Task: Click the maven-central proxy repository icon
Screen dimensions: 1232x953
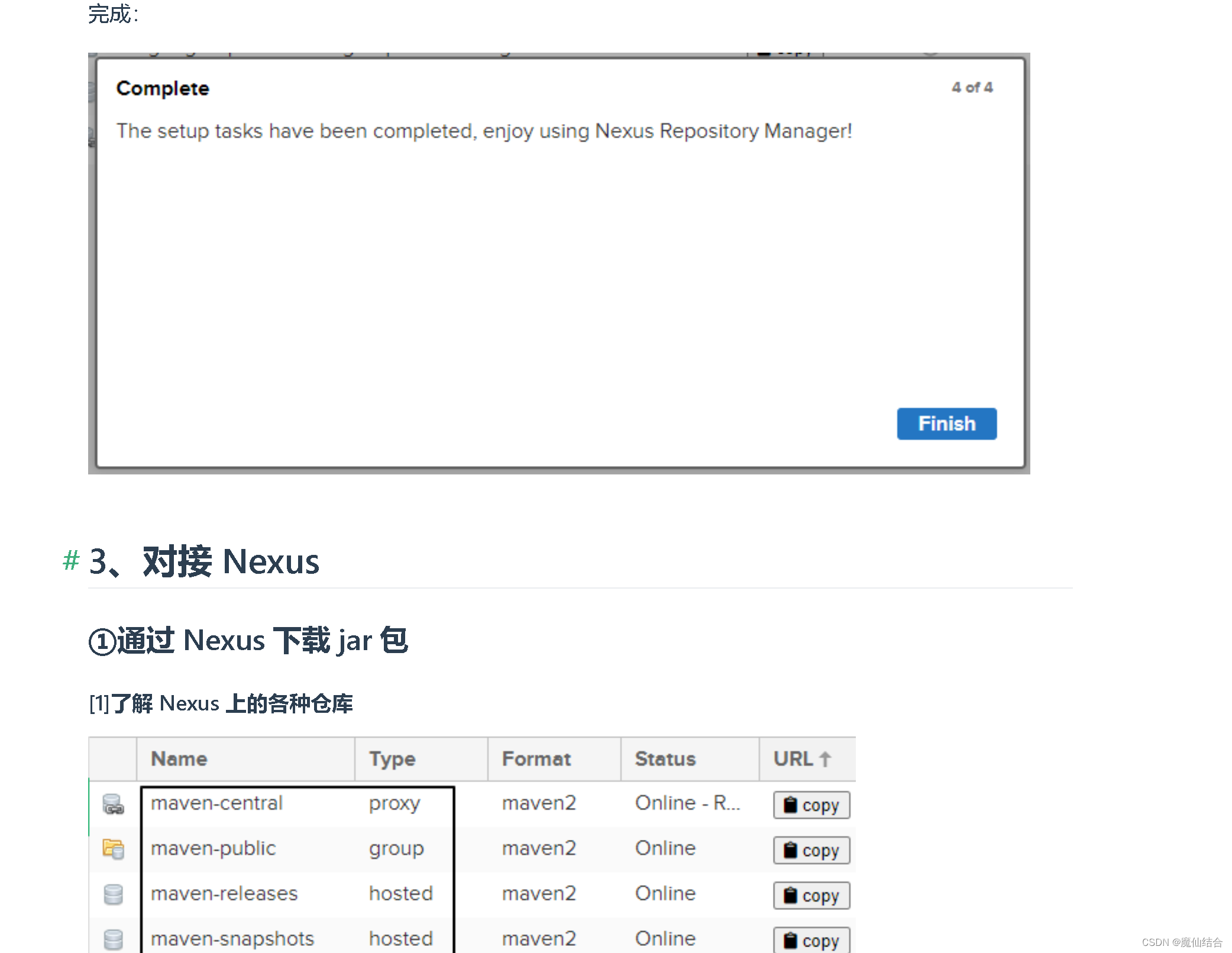Action: click(113, 804)
